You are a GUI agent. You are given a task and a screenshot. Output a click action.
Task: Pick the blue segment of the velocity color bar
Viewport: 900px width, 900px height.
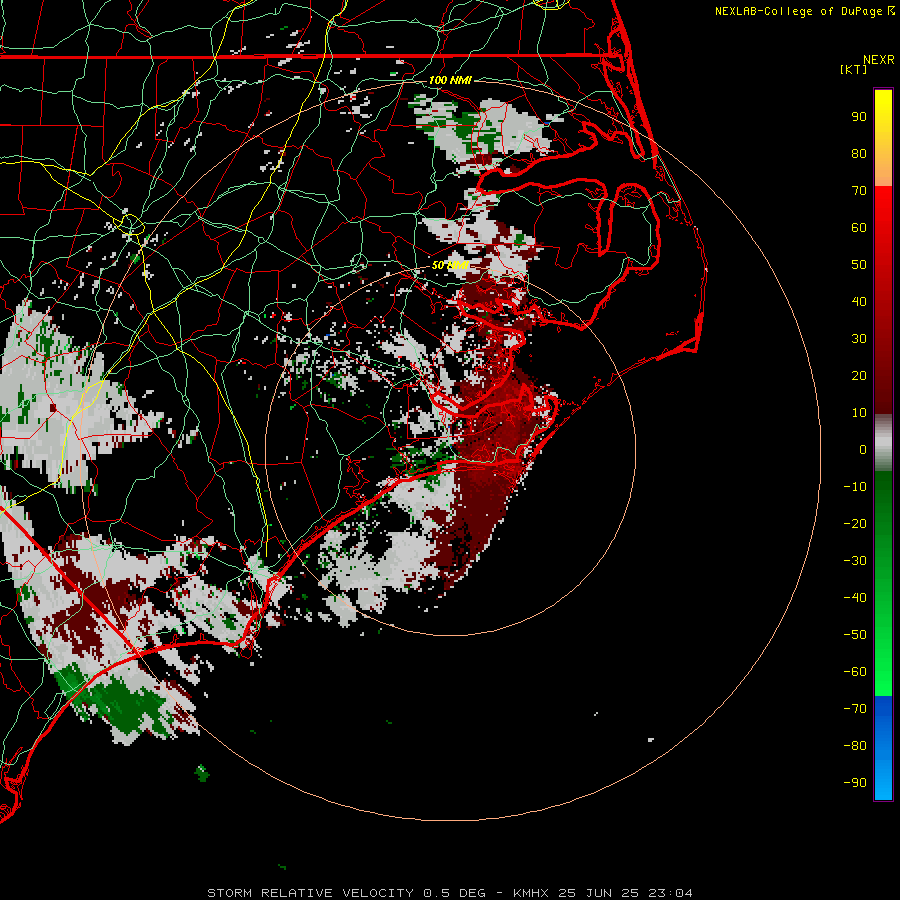click(x=883, y=748)
